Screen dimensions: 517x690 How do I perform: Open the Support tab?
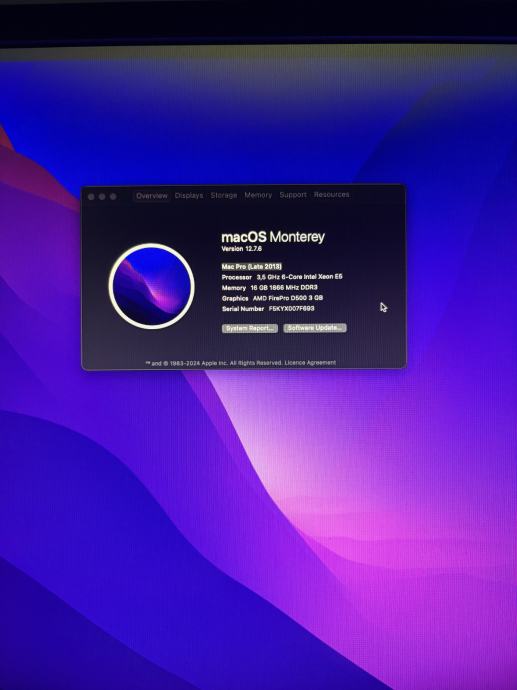tap(293, 195)
